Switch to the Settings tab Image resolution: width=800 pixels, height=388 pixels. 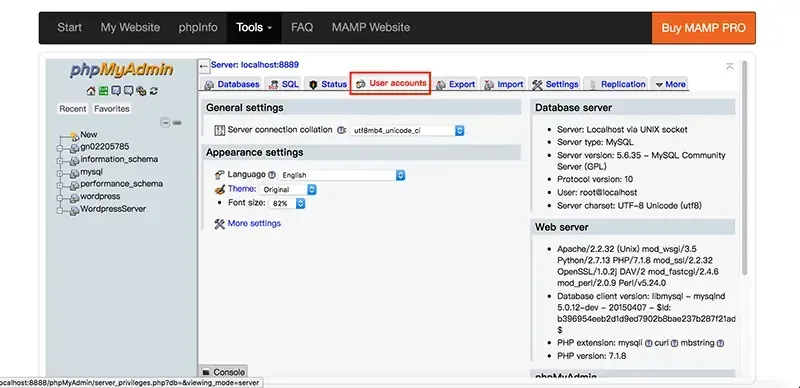(x=555, y=84)
